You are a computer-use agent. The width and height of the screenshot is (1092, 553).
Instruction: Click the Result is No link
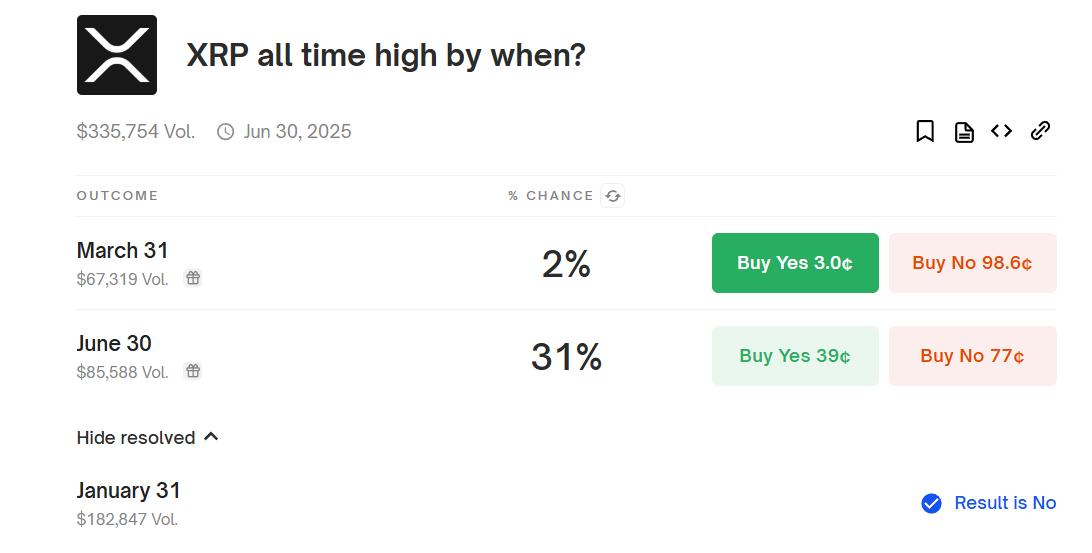1005,503
